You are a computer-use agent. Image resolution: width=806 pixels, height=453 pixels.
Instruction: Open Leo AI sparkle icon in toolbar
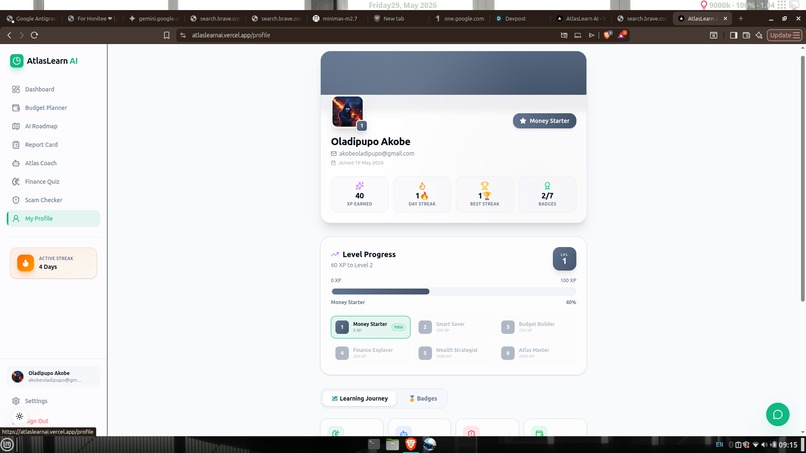(x=759, y=35)
